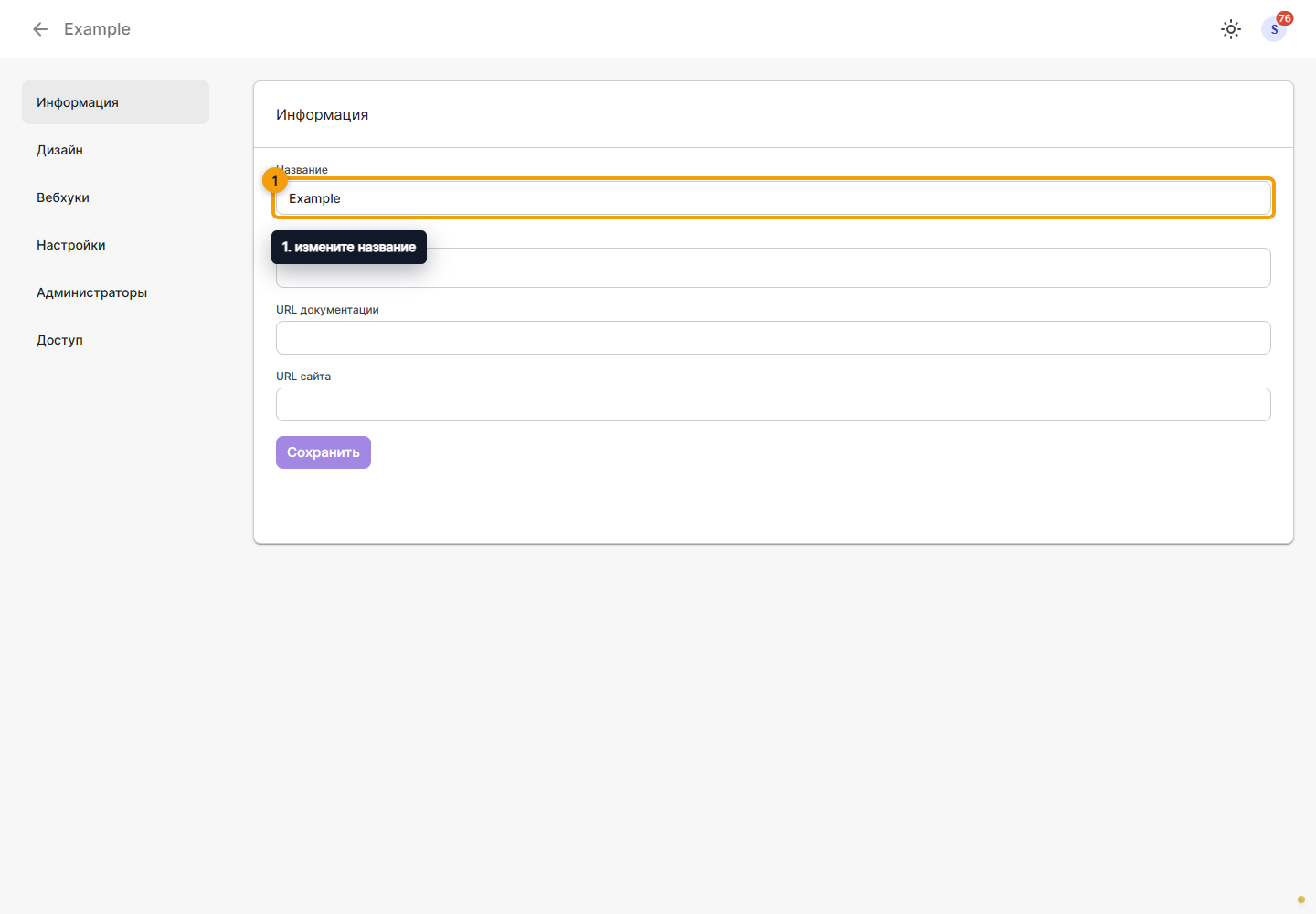Viewport: 1316px width, 914px height.
Task: Click into the URL документации input field
Action: (773, 338)
